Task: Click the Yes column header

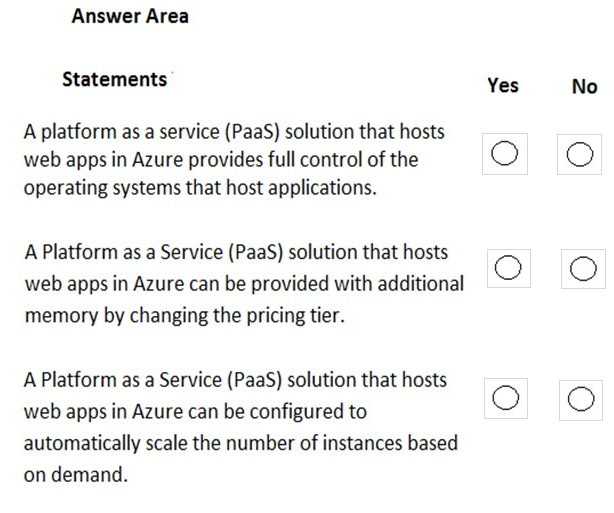Action: pyautogui.click(x=503, y=86)
